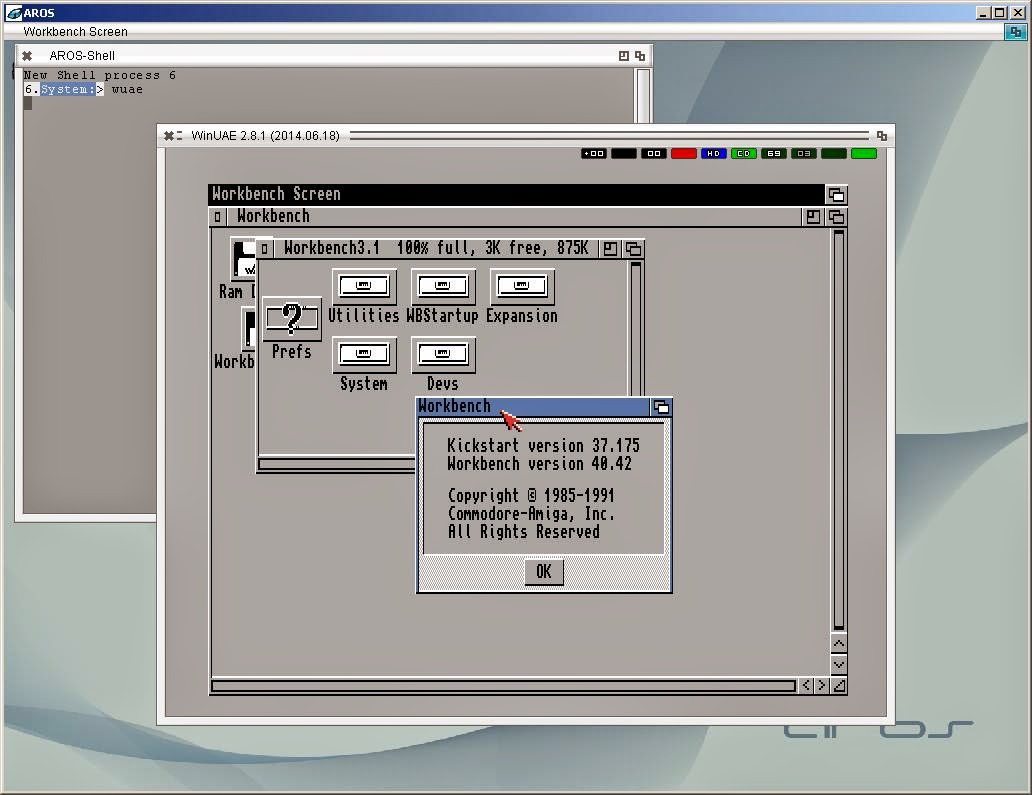
Task: Click the 'Workbench version 40.42' text
Action: (540, 464)
